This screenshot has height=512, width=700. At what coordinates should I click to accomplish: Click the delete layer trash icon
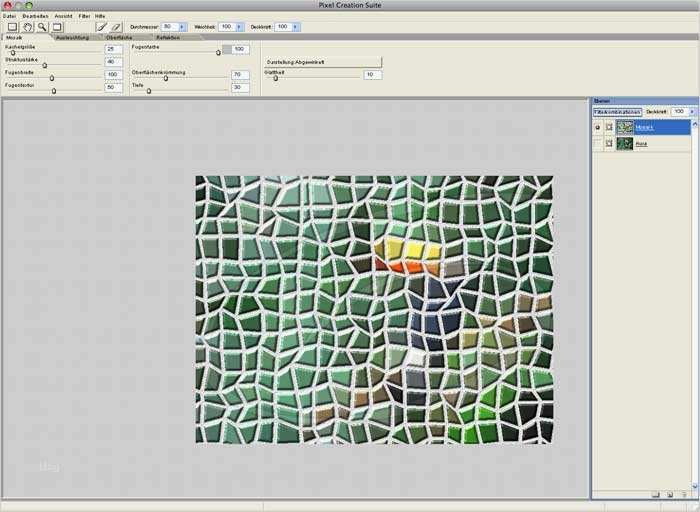click(684, 494)
